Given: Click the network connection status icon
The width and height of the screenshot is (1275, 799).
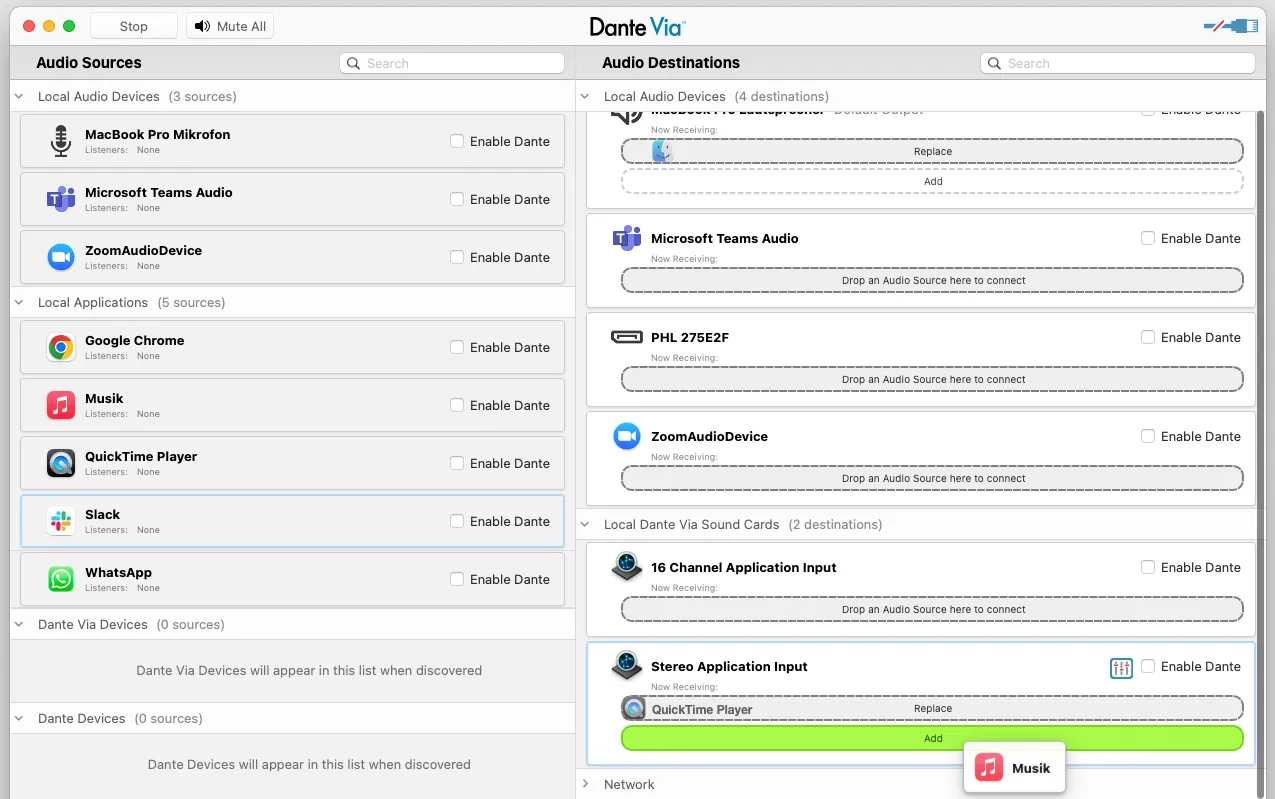Looking at the screenshot, I should (1231, 26).
